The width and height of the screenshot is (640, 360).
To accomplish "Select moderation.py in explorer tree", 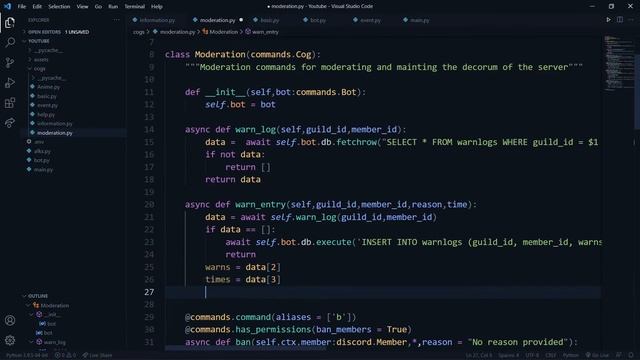I will [x=73, y=133].
